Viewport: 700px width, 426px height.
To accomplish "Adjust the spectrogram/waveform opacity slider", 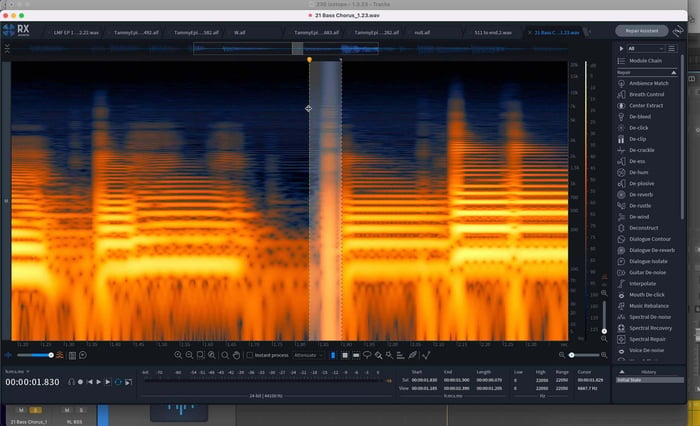I will [35, 355].
